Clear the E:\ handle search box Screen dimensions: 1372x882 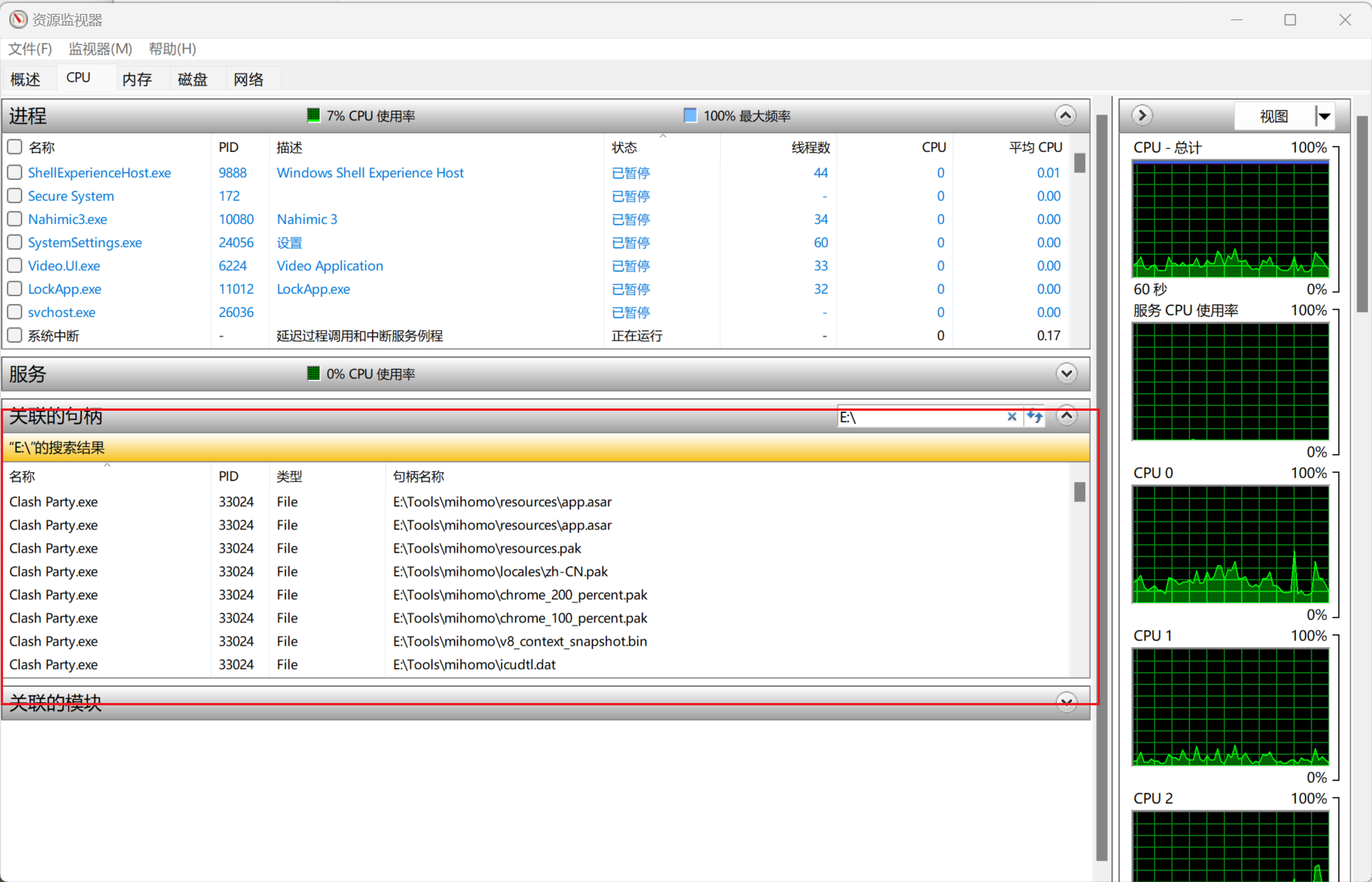(1012, 417)
